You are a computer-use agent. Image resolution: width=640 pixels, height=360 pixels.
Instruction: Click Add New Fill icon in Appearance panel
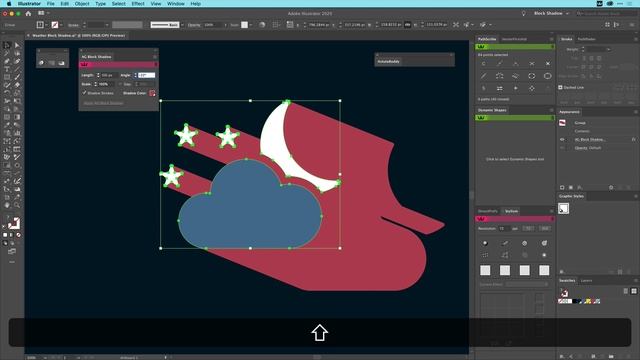[571, 187]
